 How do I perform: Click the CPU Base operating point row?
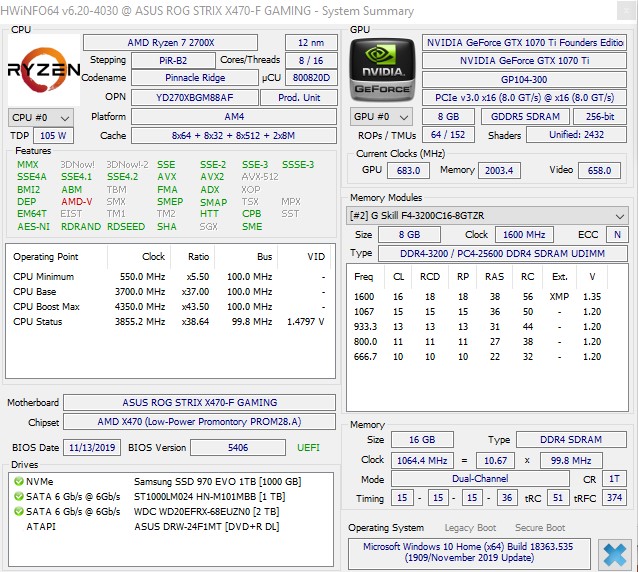(x=170, y=292)
